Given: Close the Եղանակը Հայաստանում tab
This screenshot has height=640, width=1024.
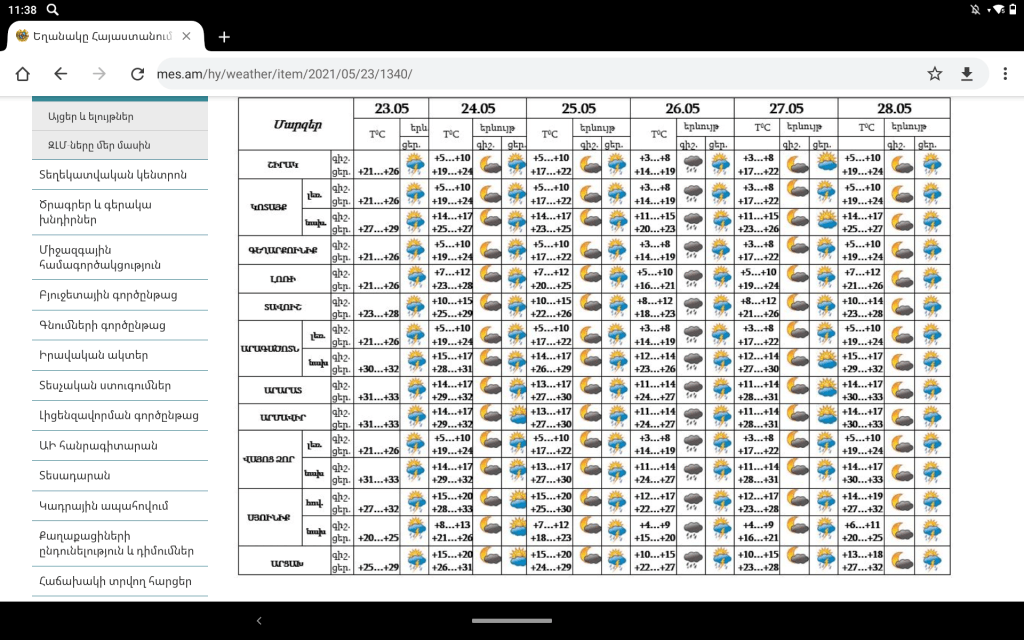Looking at the screenshot, I should tap(187, 37).
